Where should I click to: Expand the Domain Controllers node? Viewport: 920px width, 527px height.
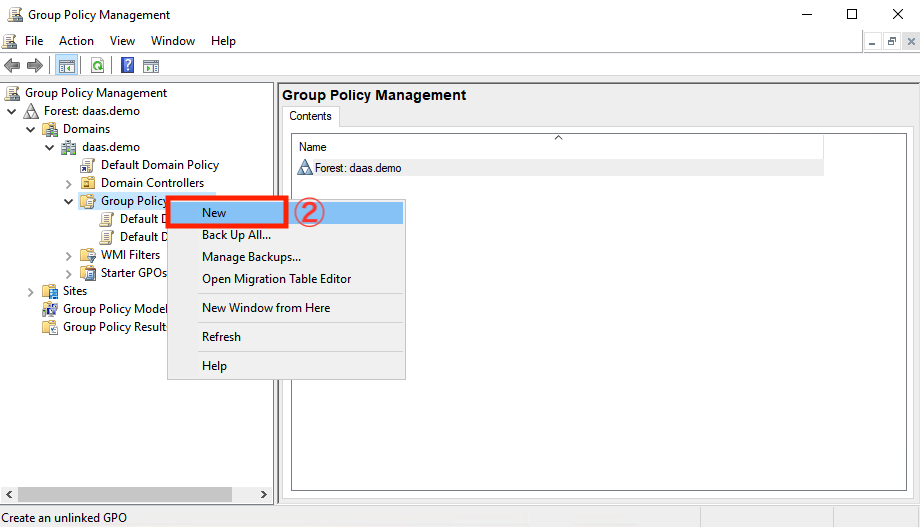69,184
